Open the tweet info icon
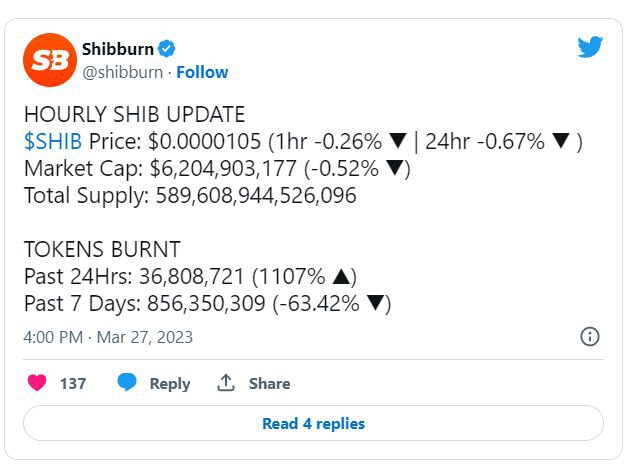The image size is (628, 466). point(590,336)
